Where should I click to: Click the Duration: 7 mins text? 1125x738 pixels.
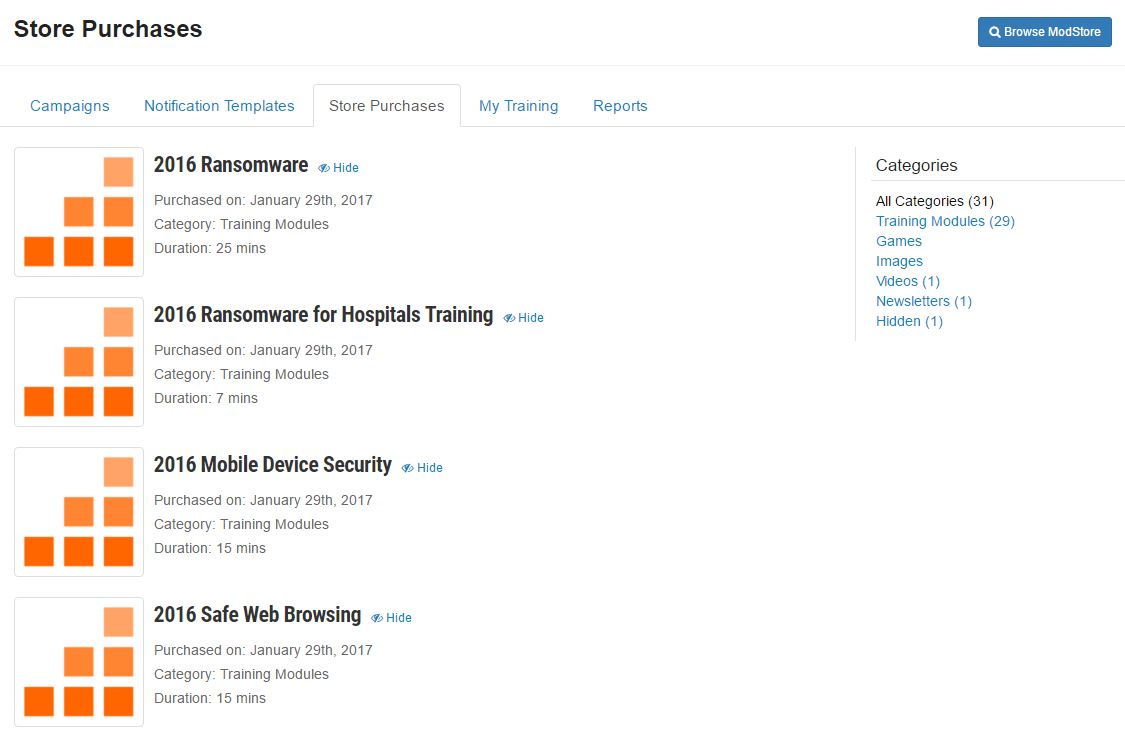[206, 398]
